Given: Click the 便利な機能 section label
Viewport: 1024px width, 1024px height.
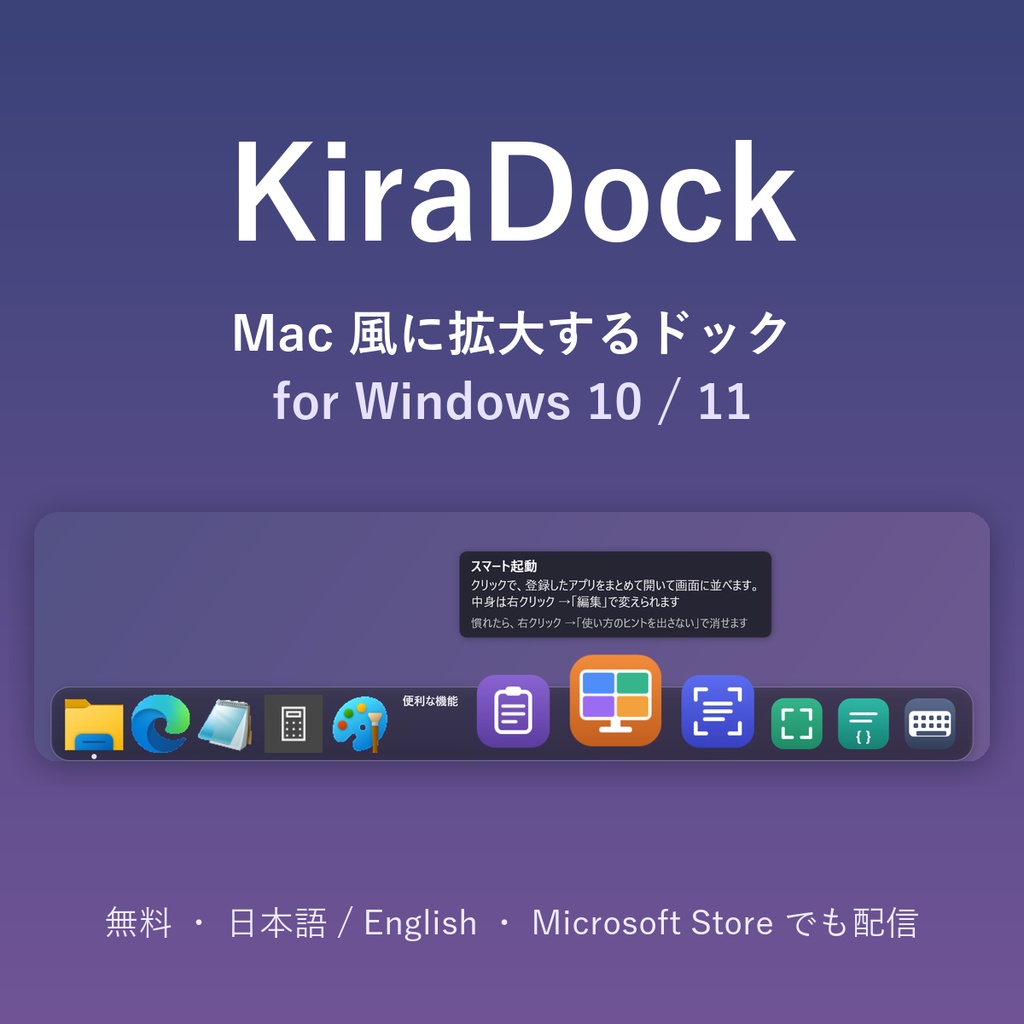Looking at the screenshot, I should point(430,701).
